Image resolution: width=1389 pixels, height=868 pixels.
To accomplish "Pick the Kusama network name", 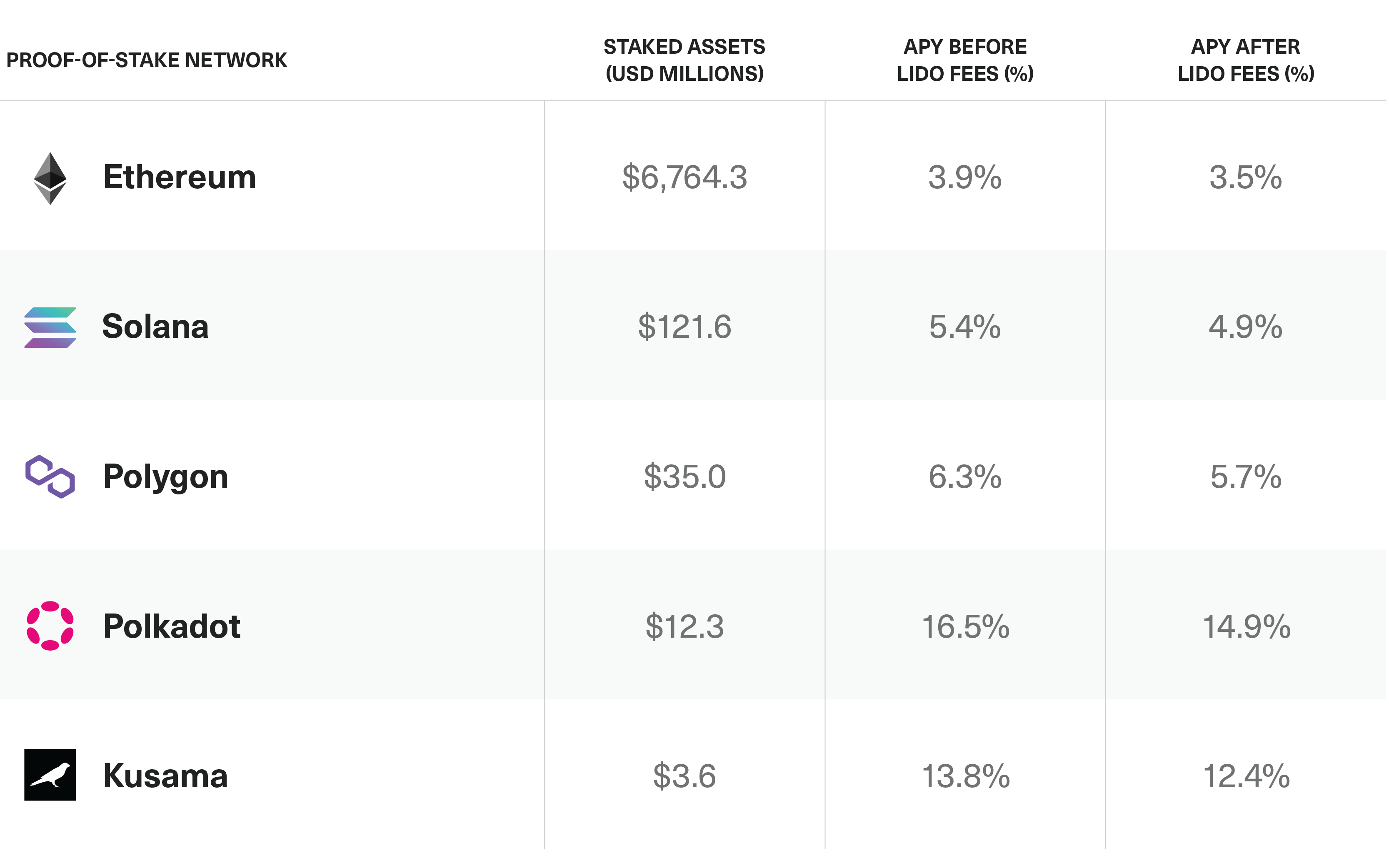I will pos(165,776).
